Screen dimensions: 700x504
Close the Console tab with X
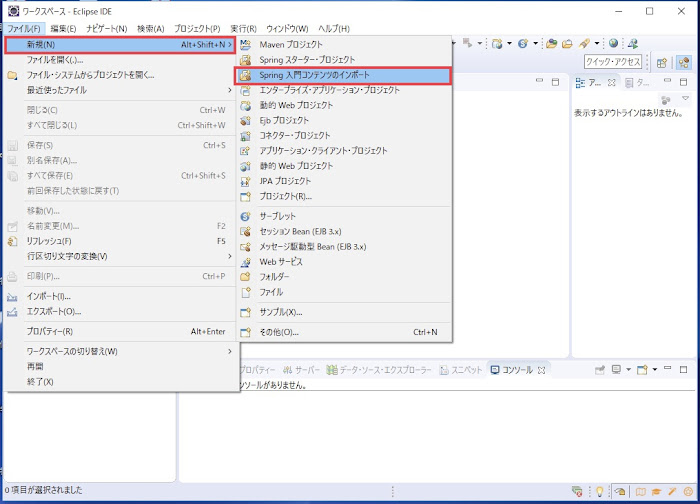pyautogui.click(x=542, y=370)
